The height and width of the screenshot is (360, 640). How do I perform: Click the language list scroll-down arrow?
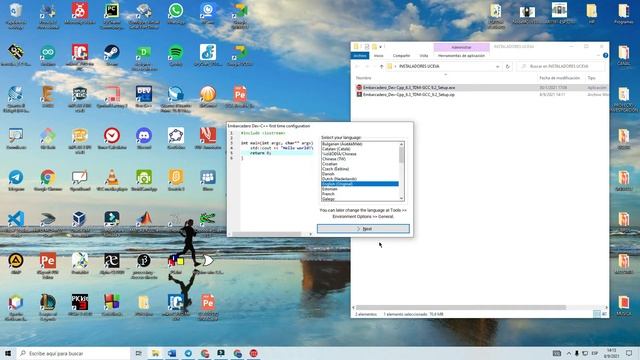[402, 198]
